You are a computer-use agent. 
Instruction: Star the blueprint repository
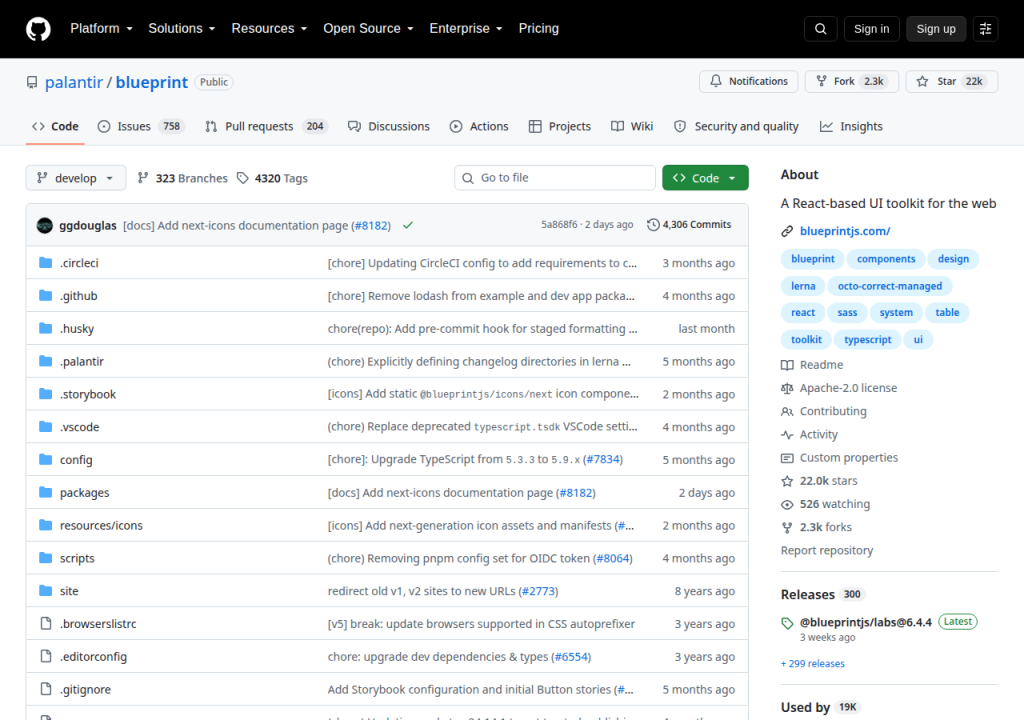[x=952, y=82]
